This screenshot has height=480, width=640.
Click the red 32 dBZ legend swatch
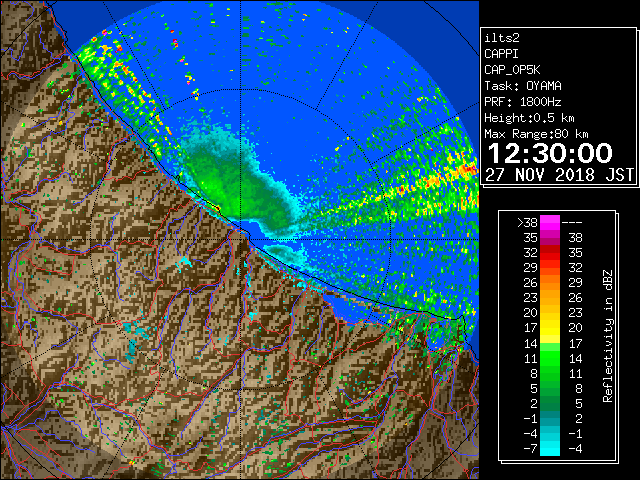point(550,253)
